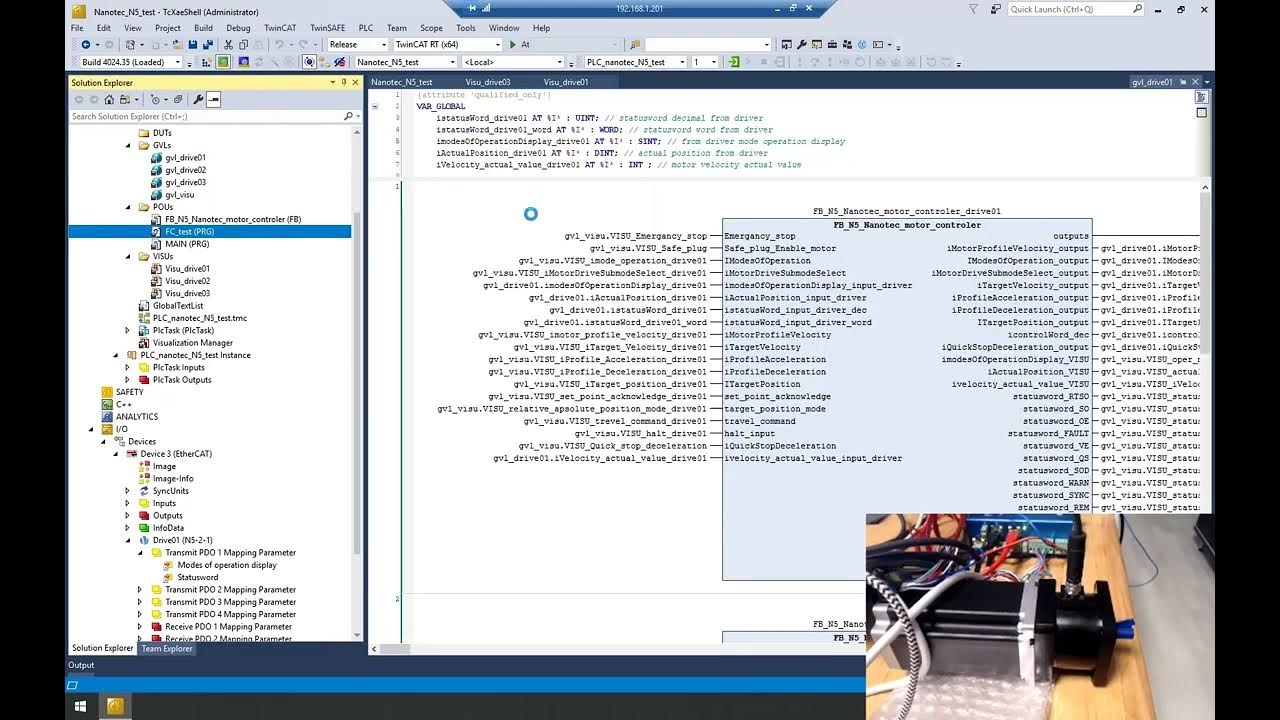Switch to the Visu_drive01 editor tab
Image resolution: width=1280 pixels, height=720 pixels.
coord(566,82)
